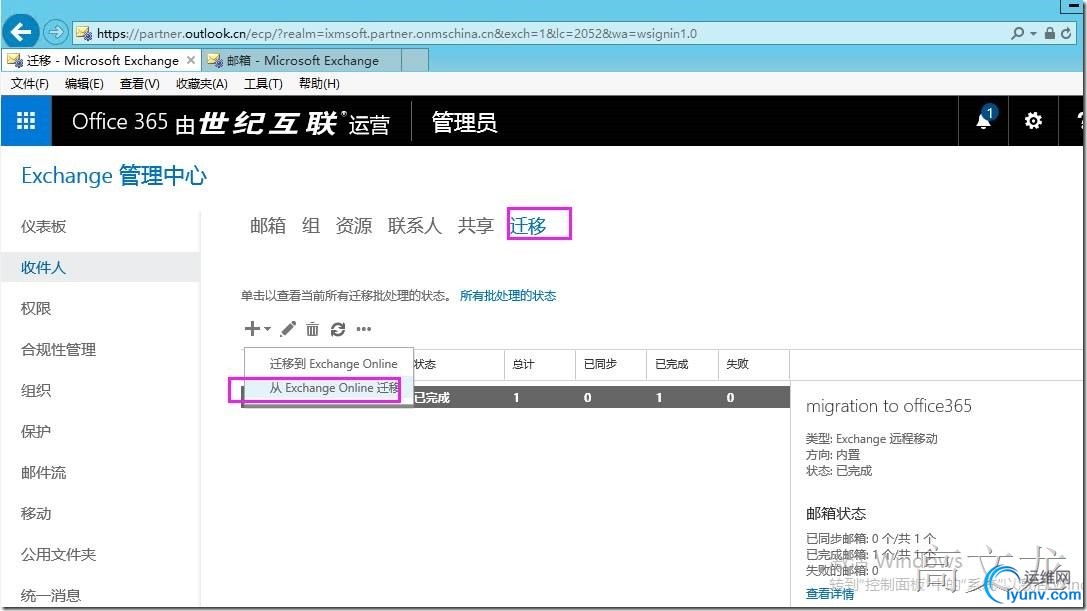Click the Office 365 header logo text
Image resolution: width=1087 pixels, height=611 pixels.
[119, 121]
